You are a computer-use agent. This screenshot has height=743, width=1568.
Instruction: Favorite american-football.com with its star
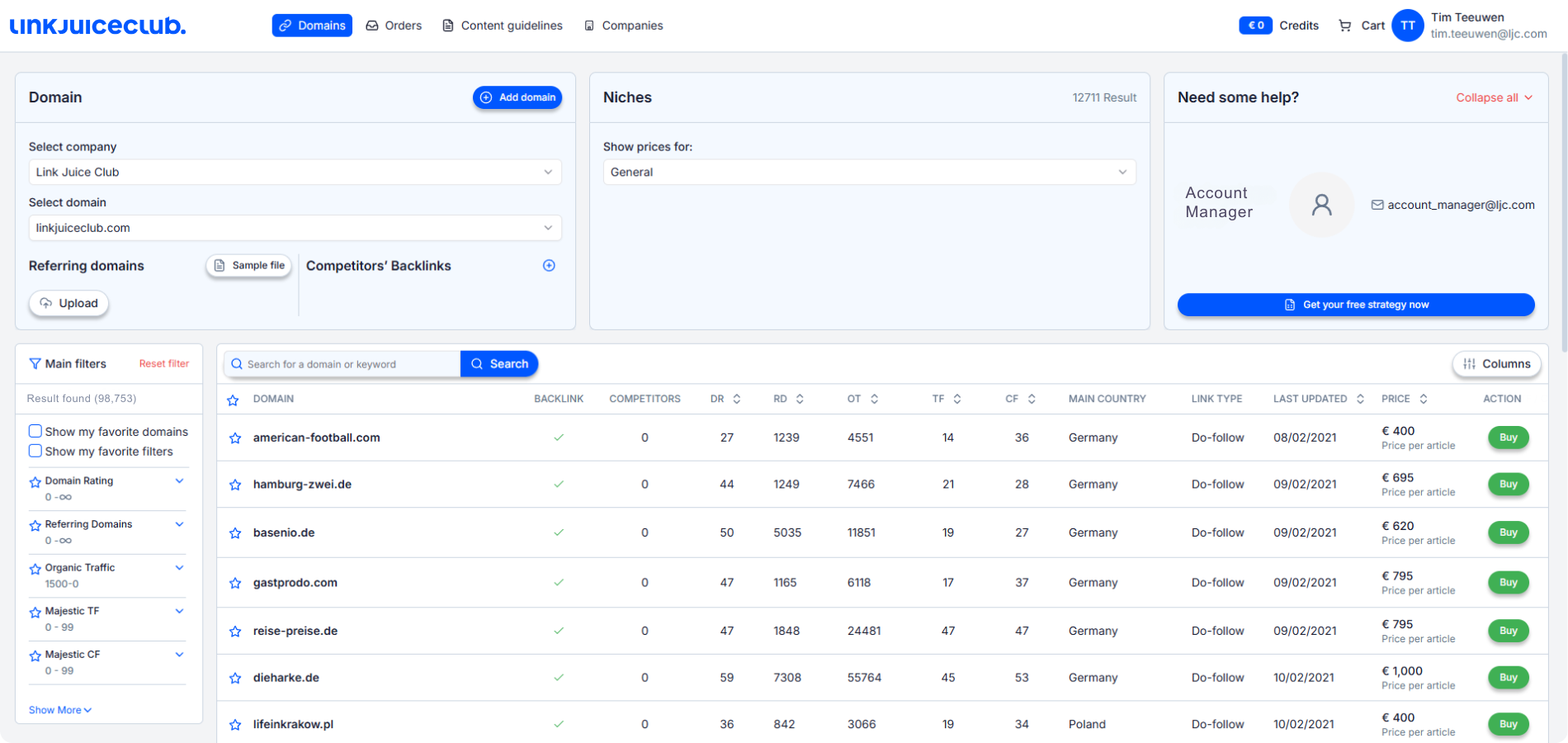(235, 438)
